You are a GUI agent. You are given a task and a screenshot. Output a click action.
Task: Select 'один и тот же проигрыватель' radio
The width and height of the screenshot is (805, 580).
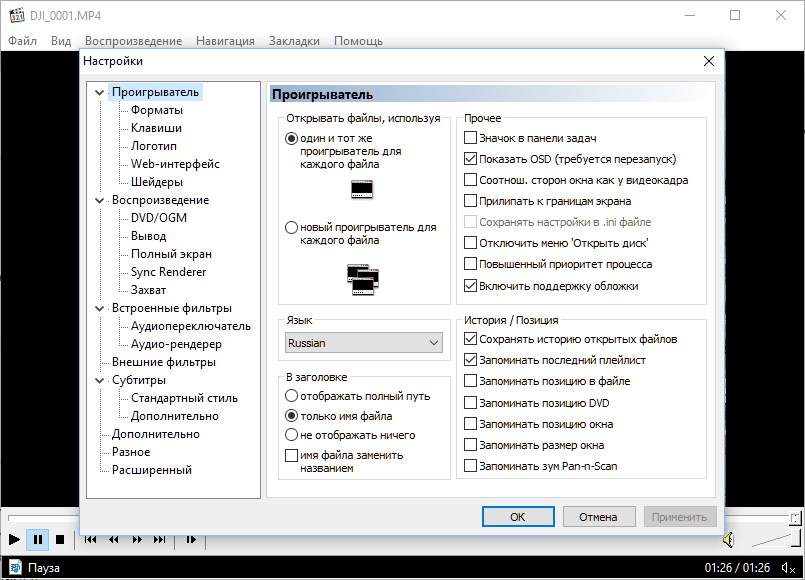[x=291, y=139]
